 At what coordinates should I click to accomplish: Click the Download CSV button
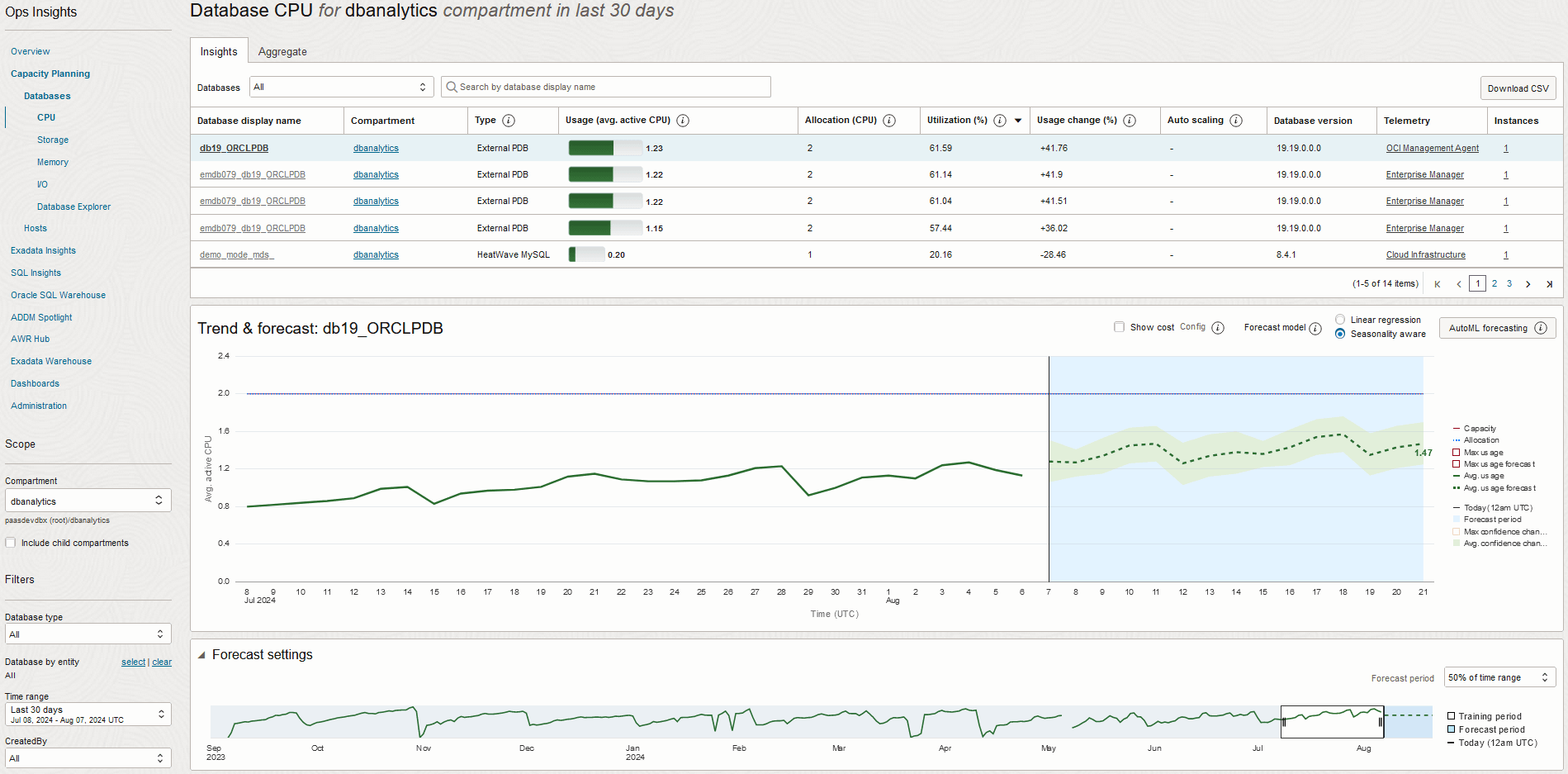click(1518, 88)
